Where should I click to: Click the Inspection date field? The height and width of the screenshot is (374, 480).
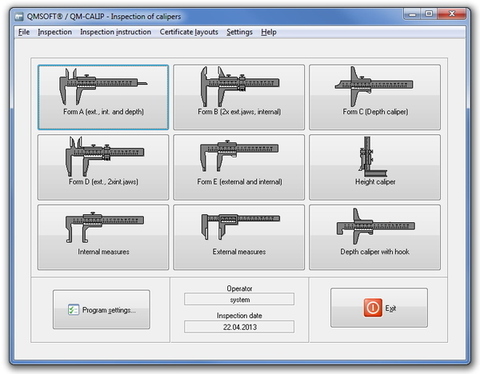pyautogui.click(x=239, y=327)
